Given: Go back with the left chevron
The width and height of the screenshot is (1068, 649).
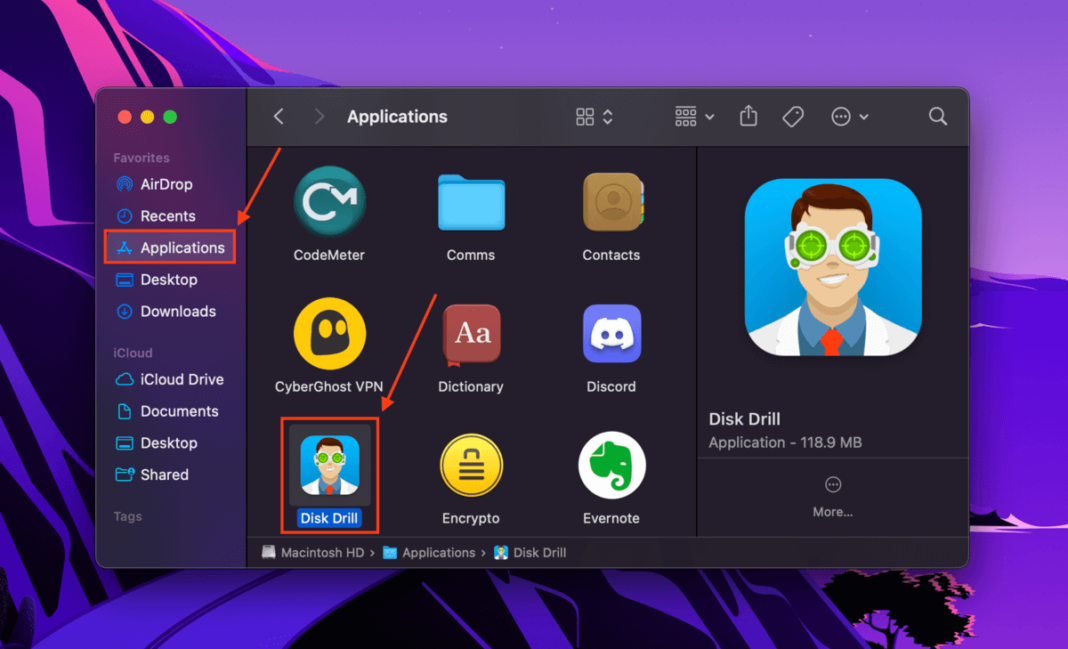Looking at the screenshot, I should pyautogui.click(x=279, y=117).
